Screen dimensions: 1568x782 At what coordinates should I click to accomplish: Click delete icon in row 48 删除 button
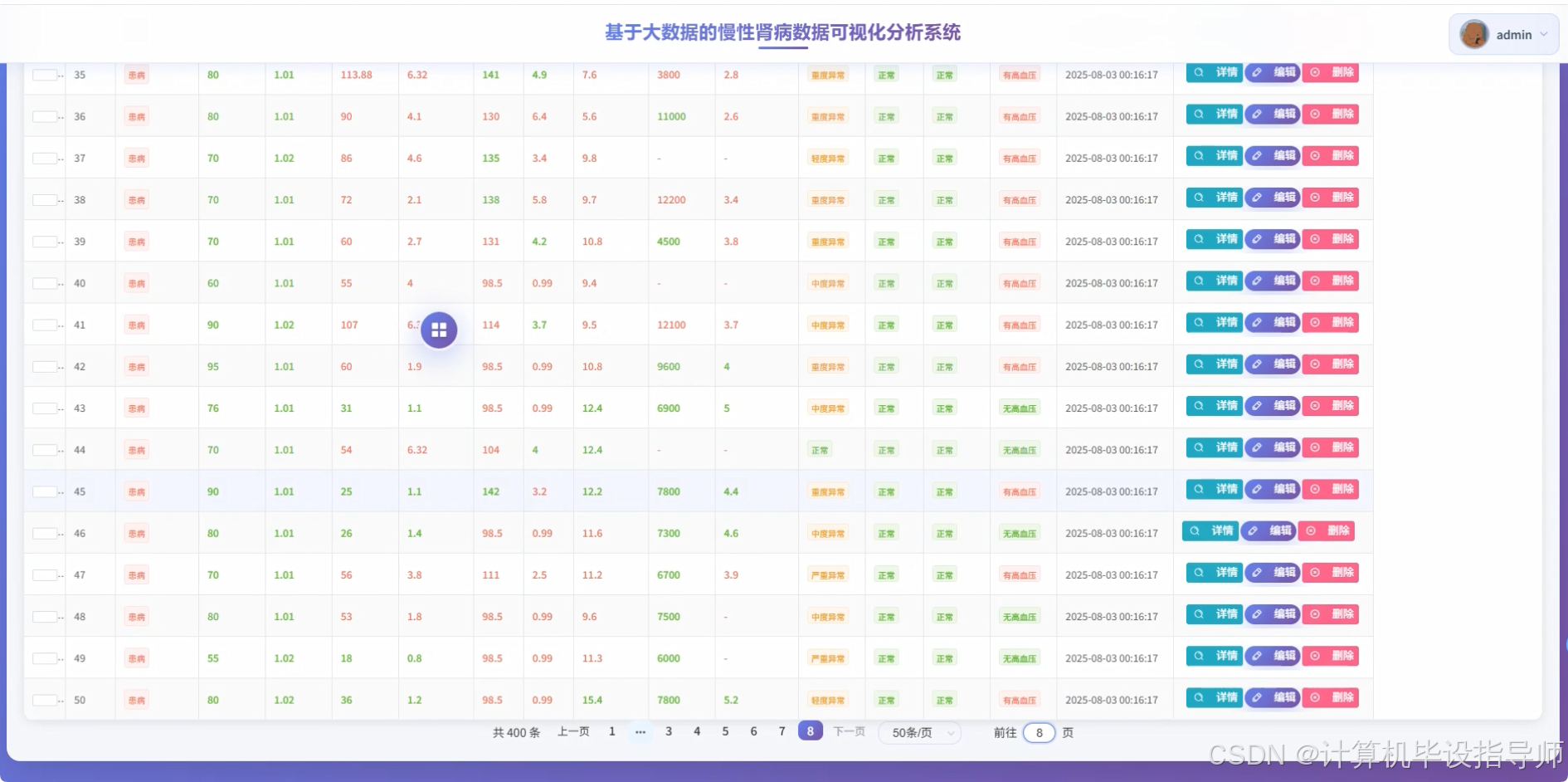[1315, 614]
